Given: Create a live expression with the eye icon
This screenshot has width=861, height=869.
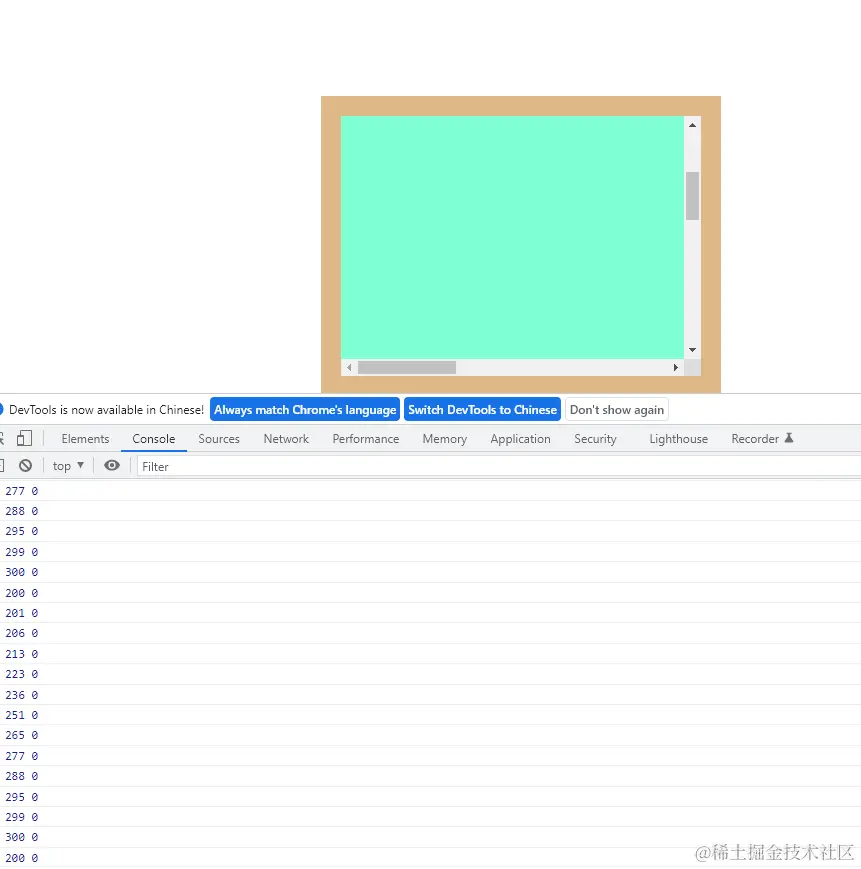Looking at the screenshot, I should coord(112,465).
